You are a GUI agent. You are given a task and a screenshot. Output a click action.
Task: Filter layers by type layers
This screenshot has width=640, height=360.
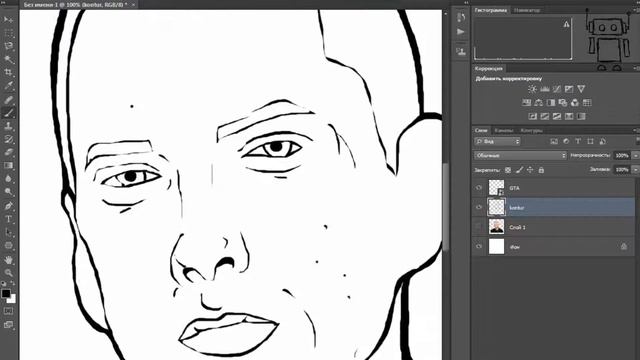(578, 141)
